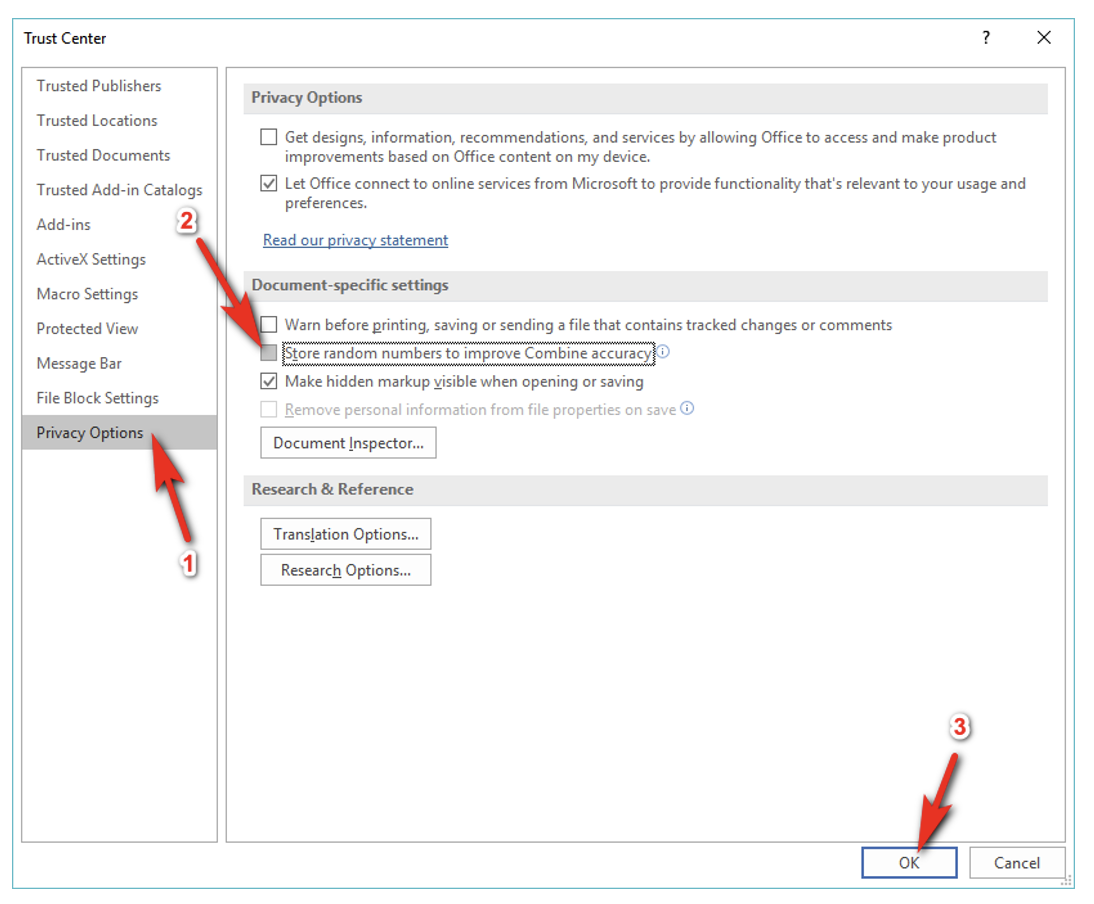Click info icon beside Store random numbers
The width and height of the screenshot is (1094, 904).
663,352
